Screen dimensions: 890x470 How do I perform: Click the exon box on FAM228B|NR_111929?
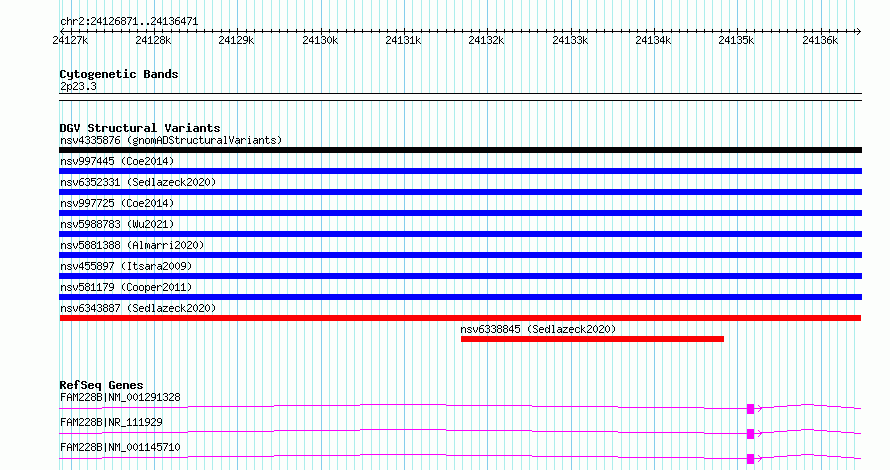tap(750, 434)
